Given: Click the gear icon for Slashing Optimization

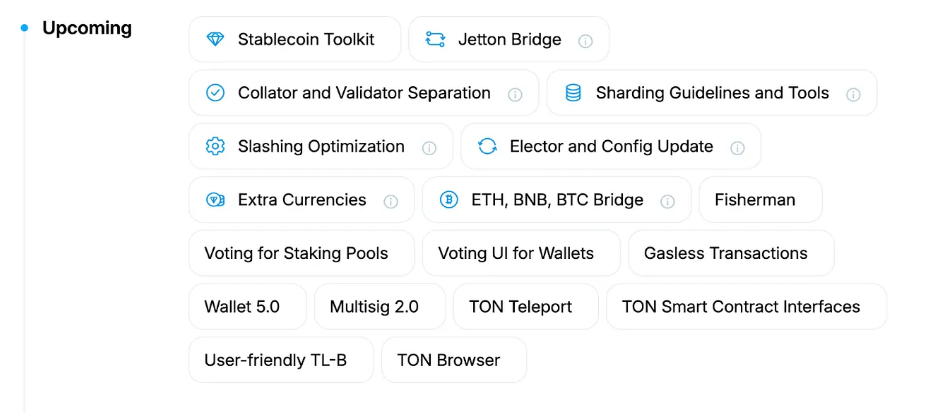Looking at the screenshot, I should click(x=215, y=147).
